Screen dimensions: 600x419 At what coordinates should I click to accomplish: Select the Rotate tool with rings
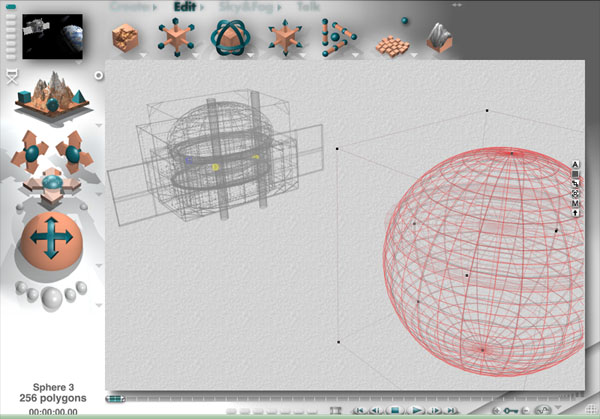232,36
